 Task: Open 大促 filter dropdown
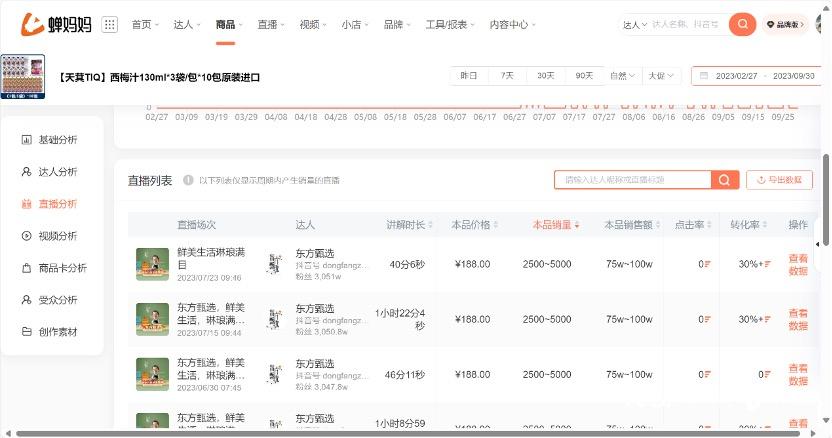point(661,76)
